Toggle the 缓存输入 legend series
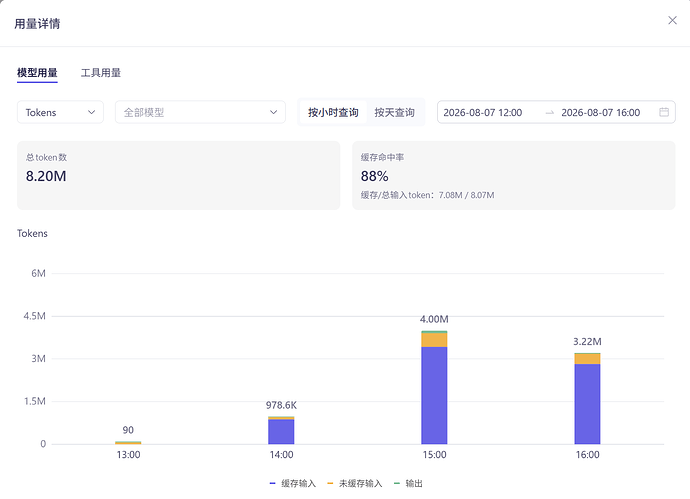The height and width of the screenshot is (499, 690). (x=293, y=483)
